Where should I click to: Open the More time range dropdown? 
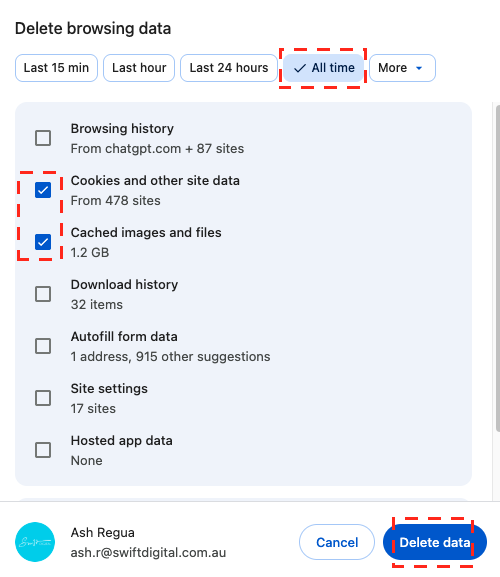click(x=403, y=68)
